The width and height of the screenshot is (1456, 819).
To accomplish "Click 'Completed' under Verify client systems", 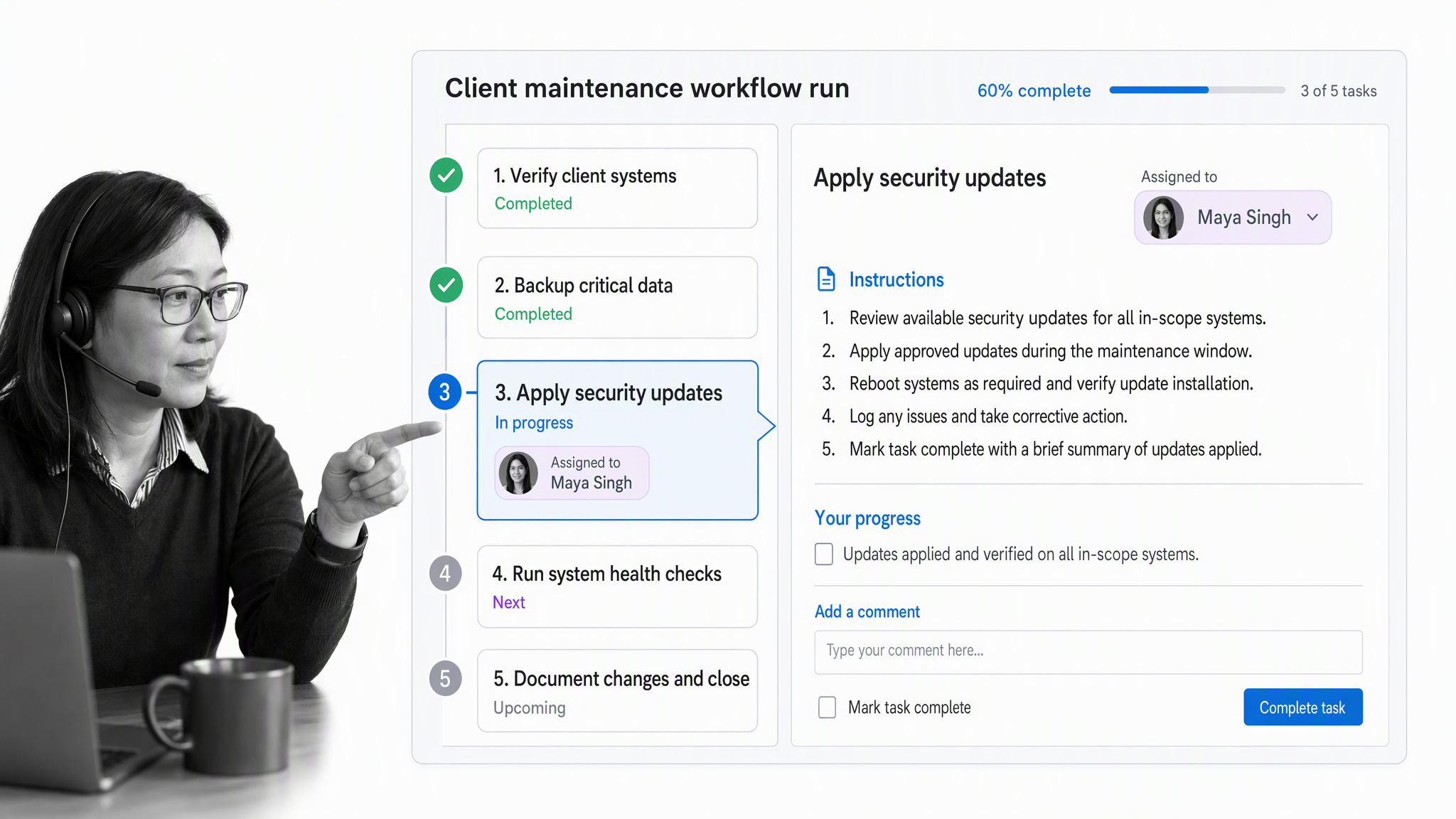I will [533, 203].
